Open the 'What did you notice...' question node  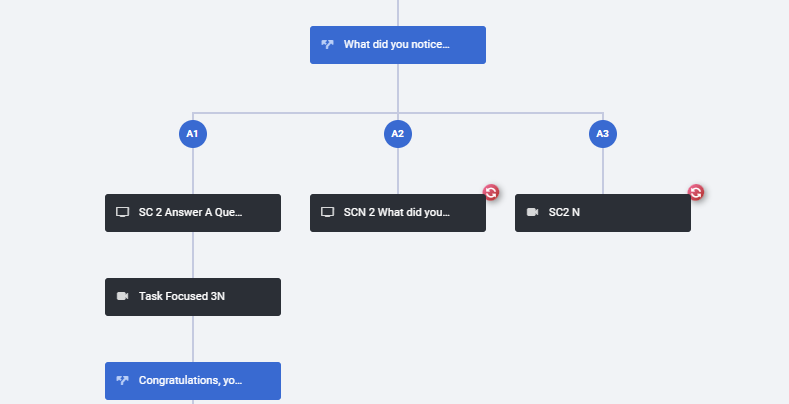pos(398,45)
